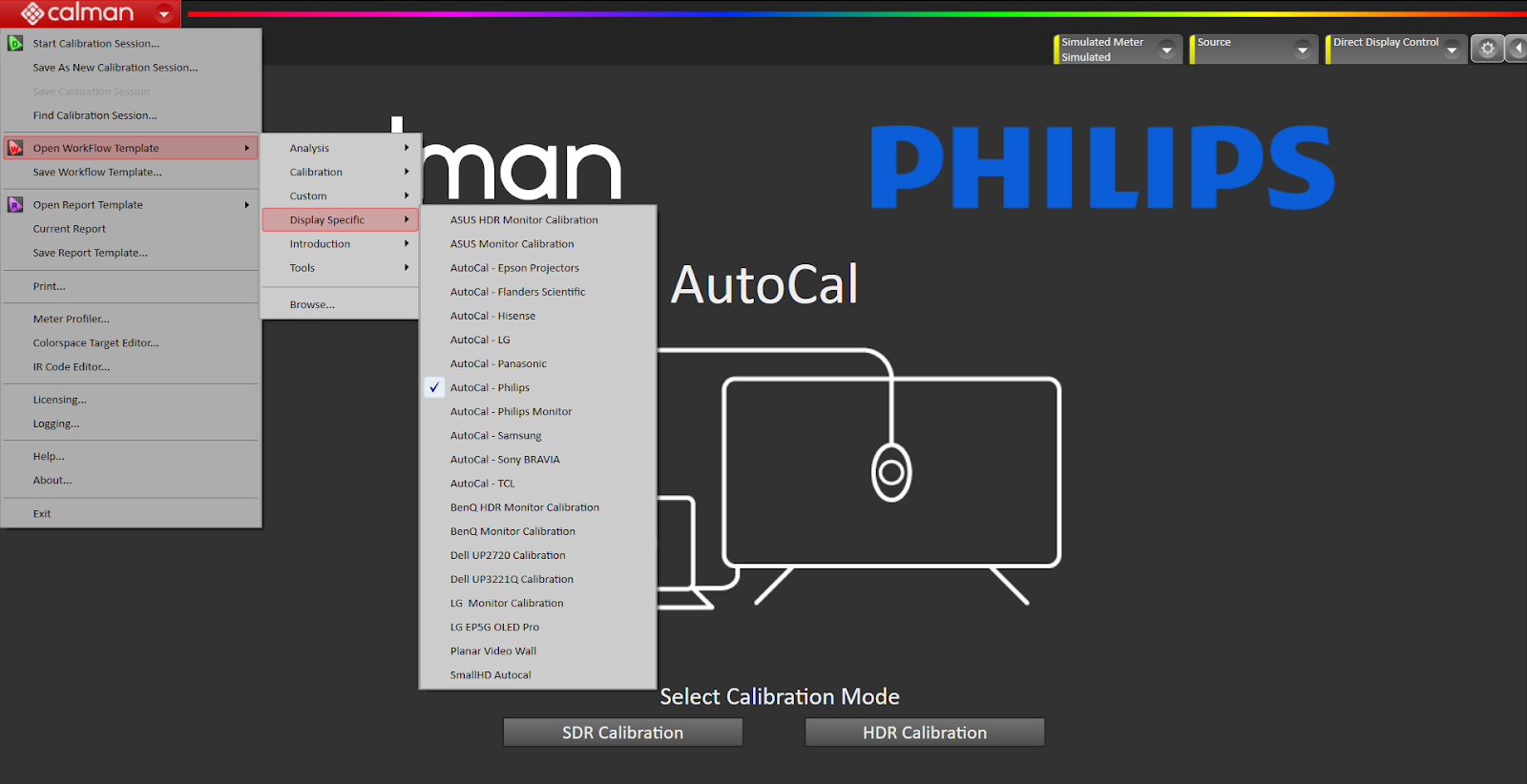Viewport: 1527px width, 784px height.
Task: Open the settings gear icon
Action: pyautogui.click(x=1487, y=49)
